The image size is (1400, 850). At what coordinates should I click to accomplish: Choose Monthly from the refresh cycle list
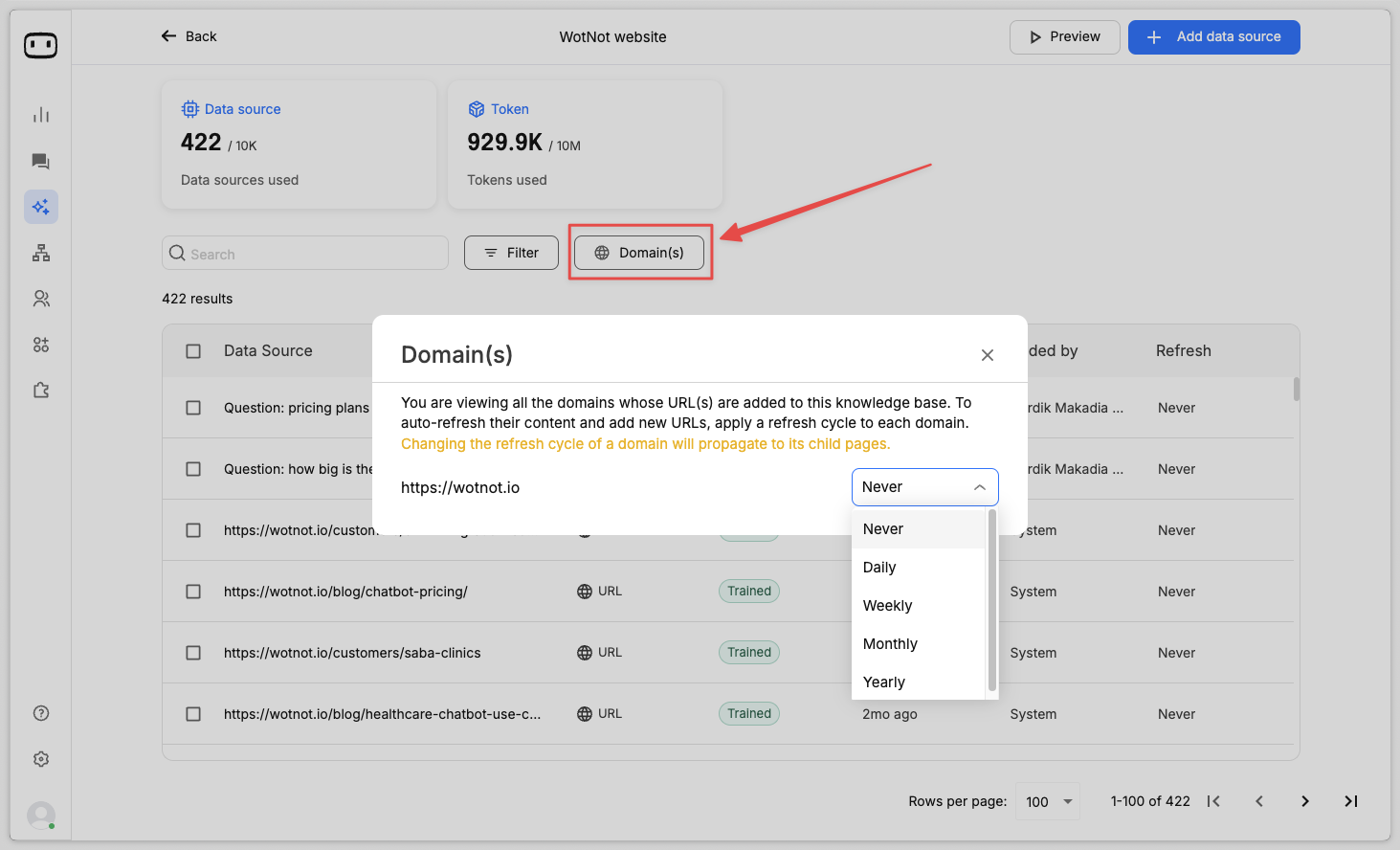[890, 644]
